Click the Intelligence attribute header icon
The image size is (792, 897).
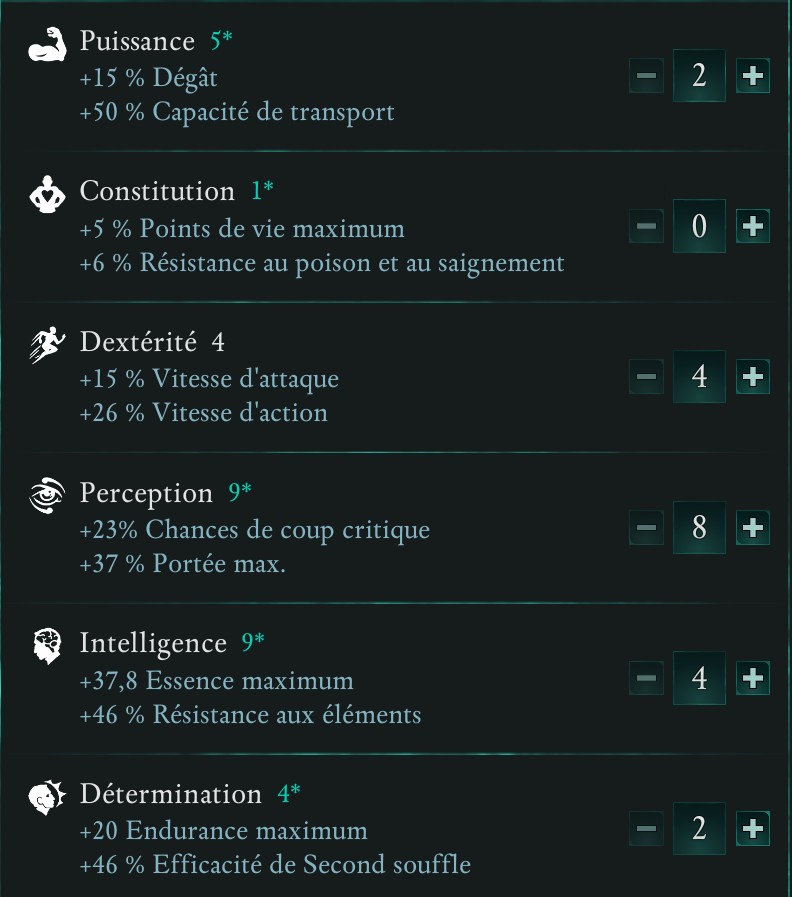45,646
